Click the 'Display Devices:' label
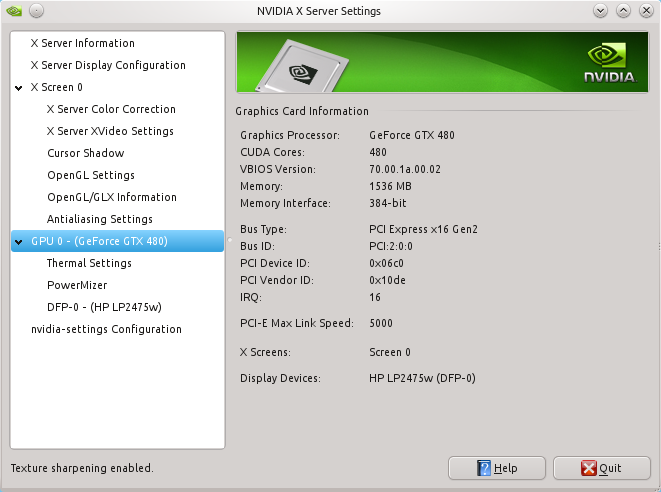 (280, 378)
